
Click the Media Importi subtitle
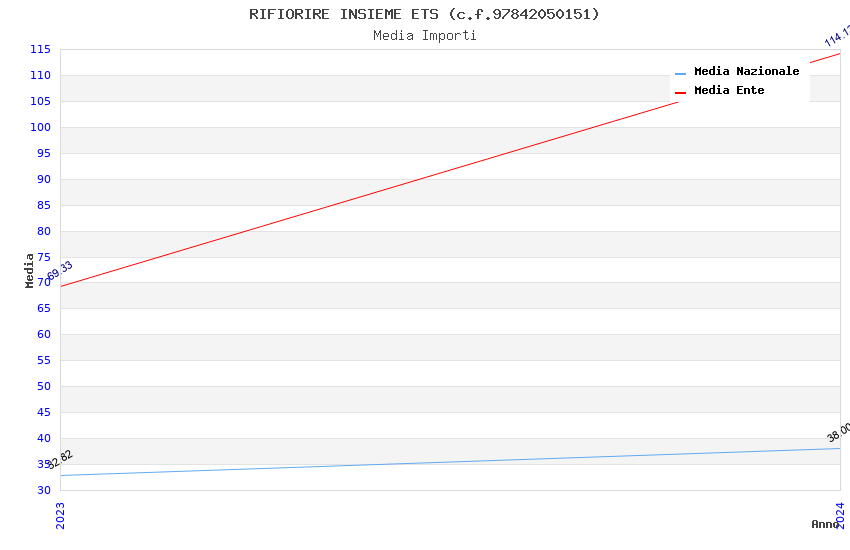click(424, 36)
